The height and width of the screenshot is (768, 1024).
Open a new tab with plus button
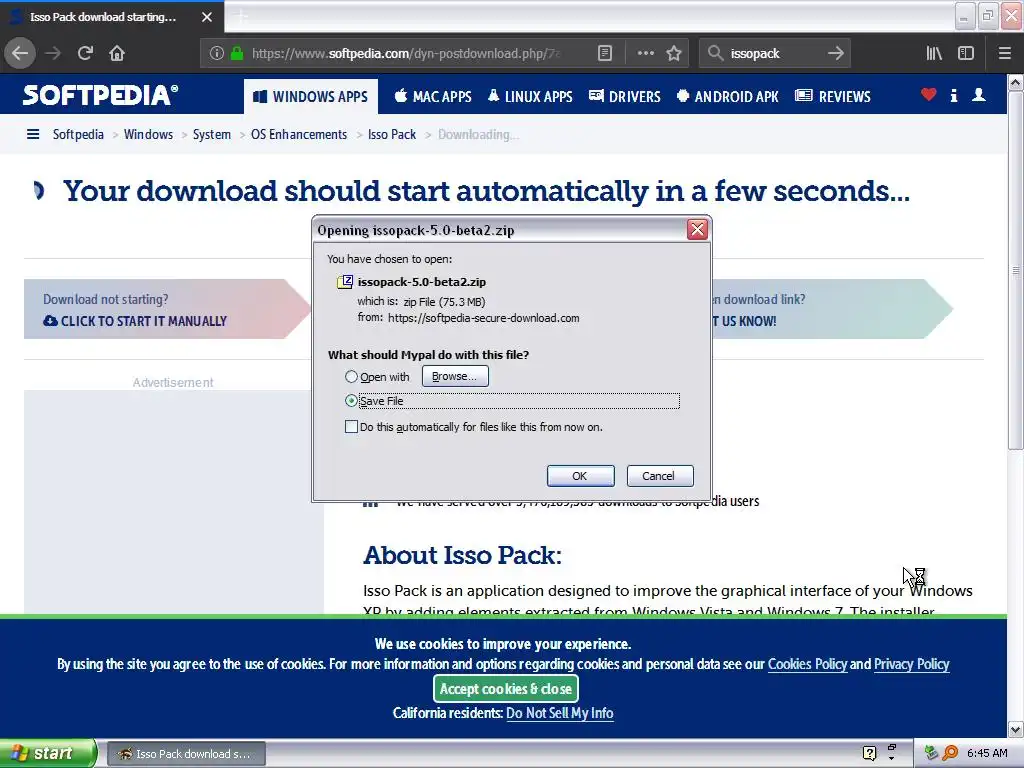[241, 17]
